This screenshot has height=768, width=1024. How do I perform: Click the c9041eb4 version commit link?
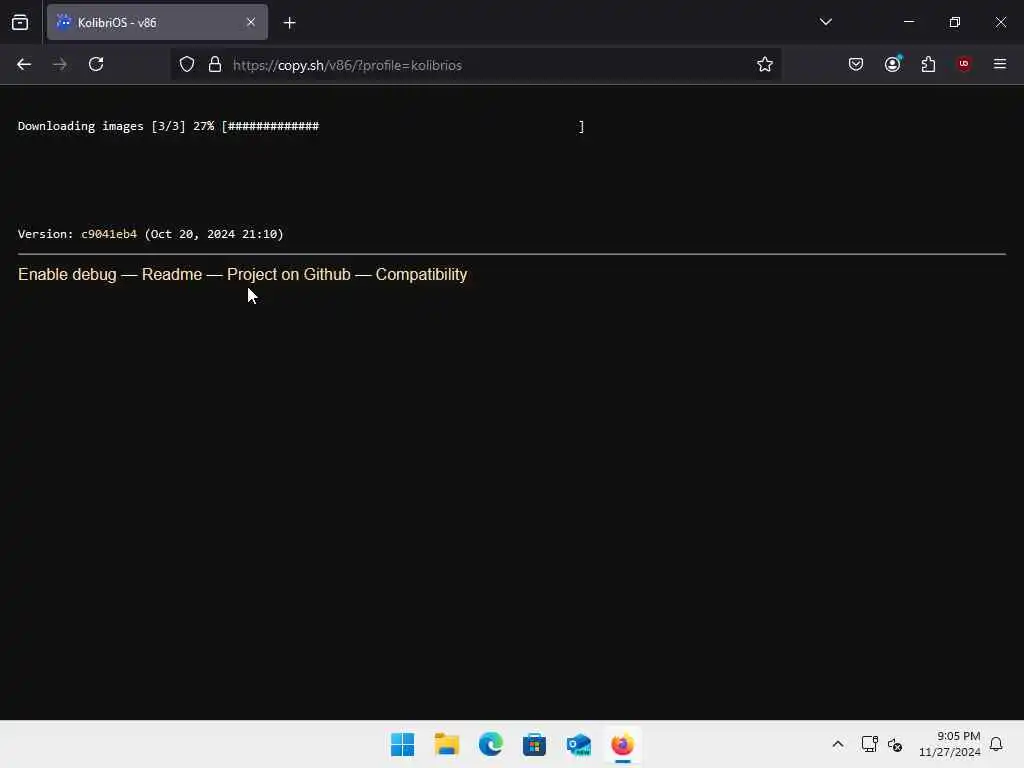(109, 234)
